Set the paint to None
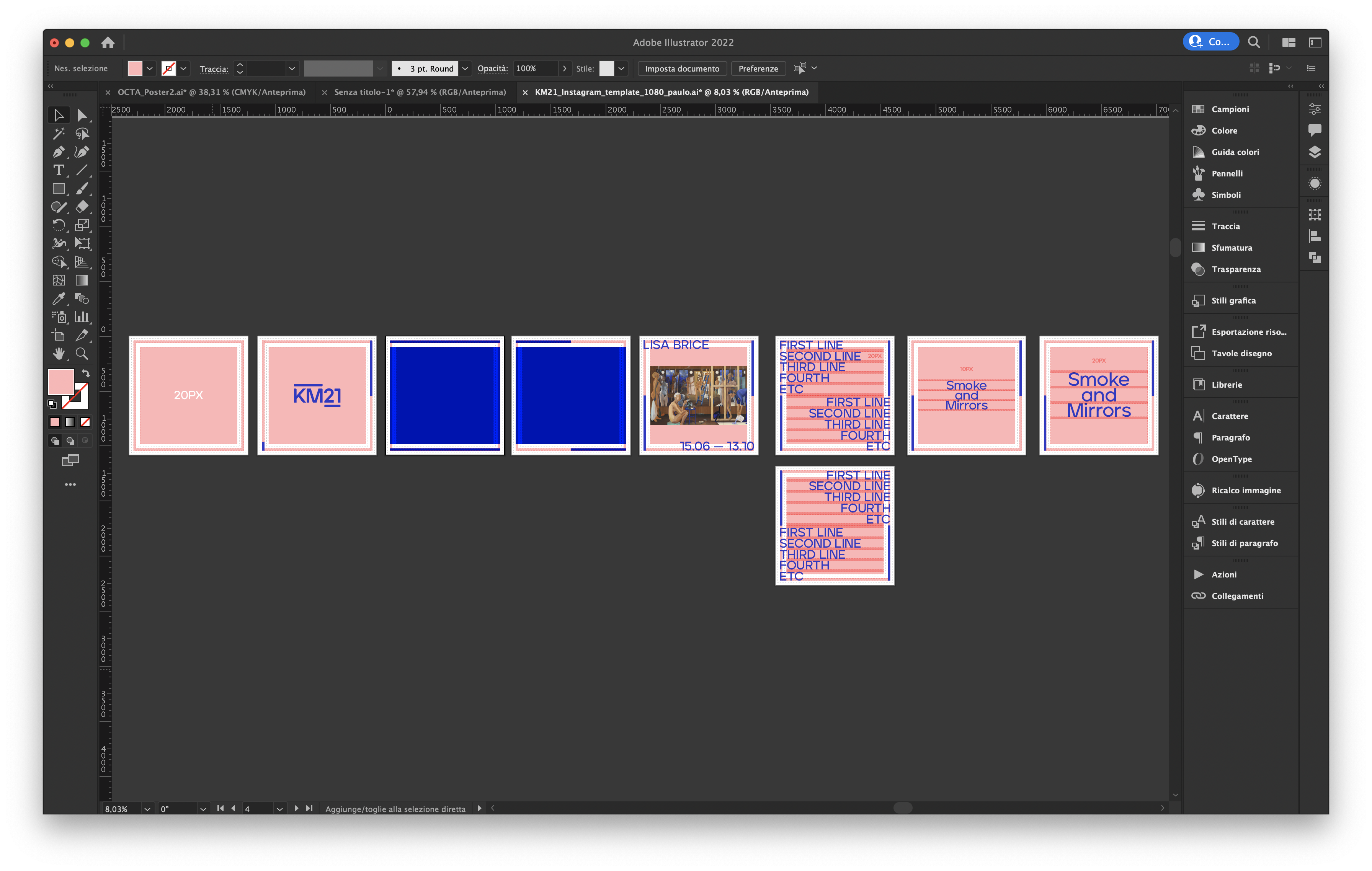1372x871 pixels. tap(85, 422)
